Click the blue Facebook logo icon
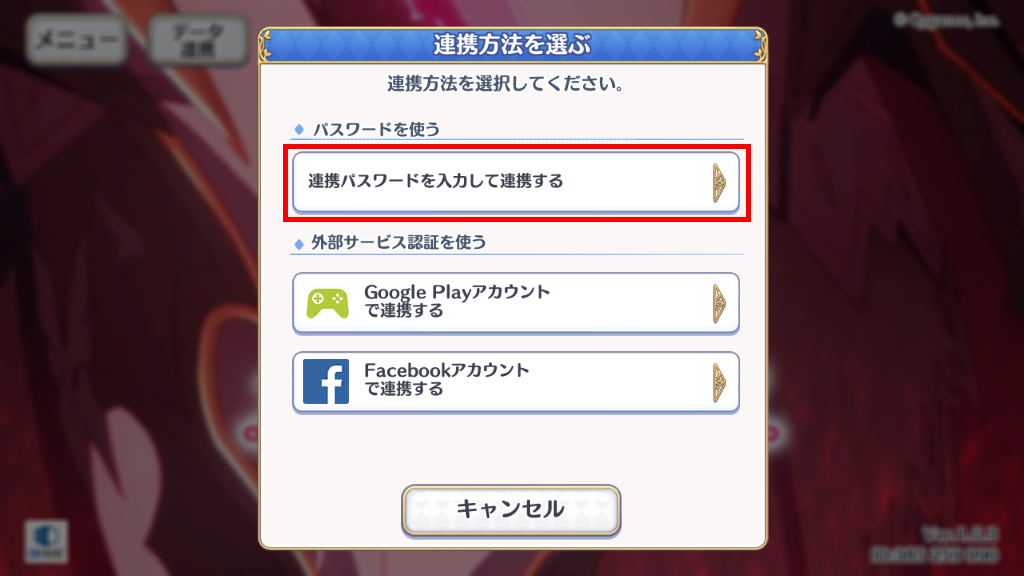Screen dimensions: 1024x576 coord(326,381)
